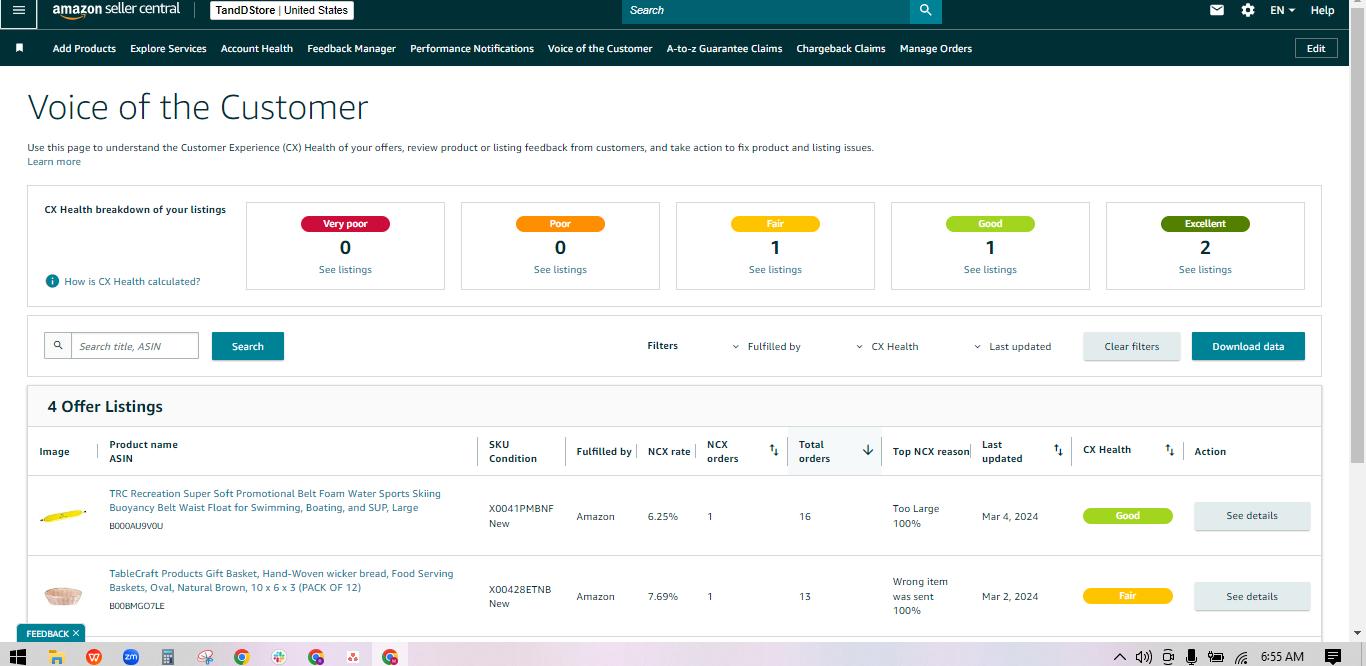This screenshot has height=666, width=1366.
Task: Click the bookmark icon in navigation bar
Action: [19, 48]
